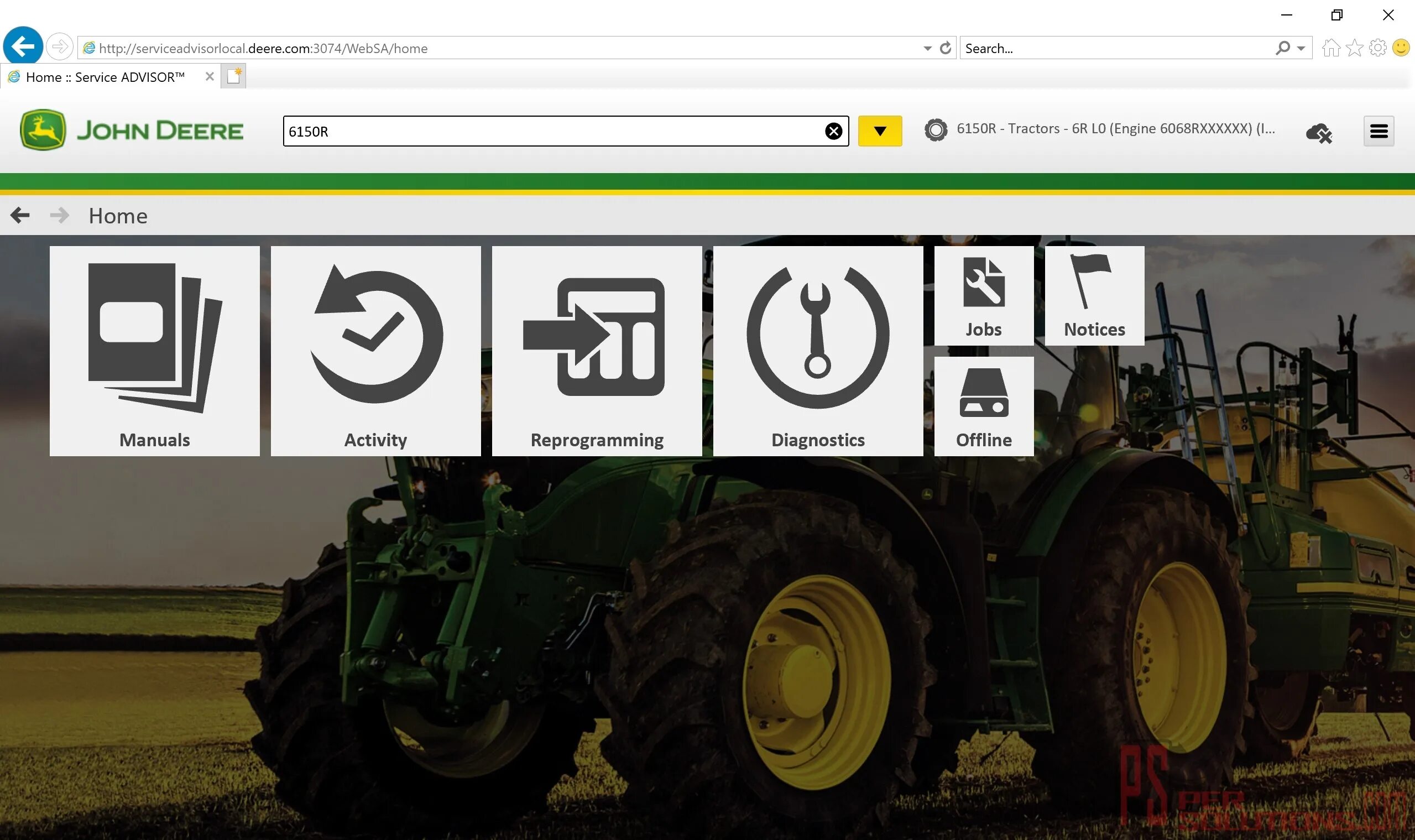The height and width of the screenshot is (840, 1415).
Task: Click the browser forward button
Action: coord(59,47)
